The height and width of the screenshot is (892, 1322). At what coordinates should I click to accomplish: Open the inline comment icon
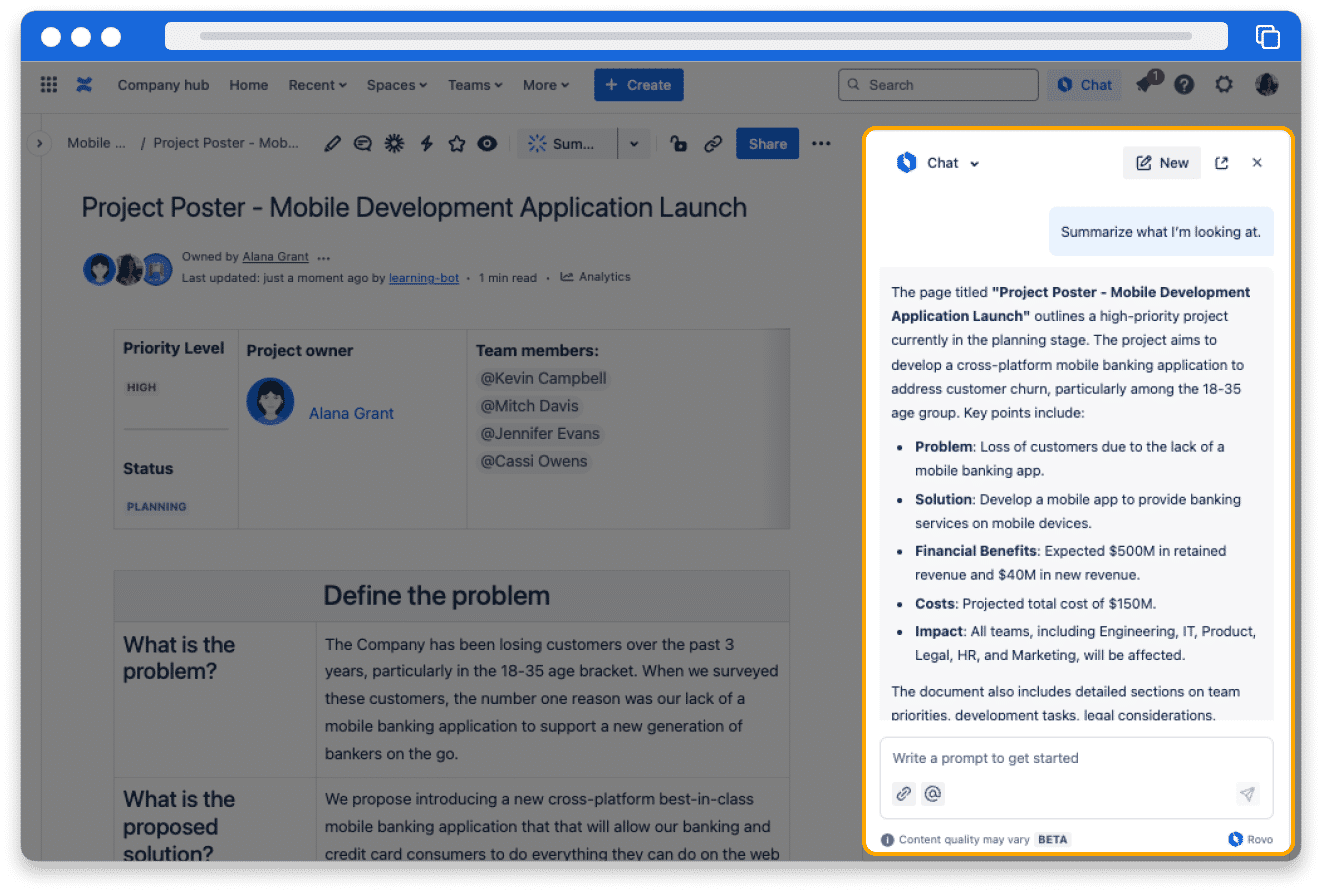pyautogui.click(x=363, y=144)
